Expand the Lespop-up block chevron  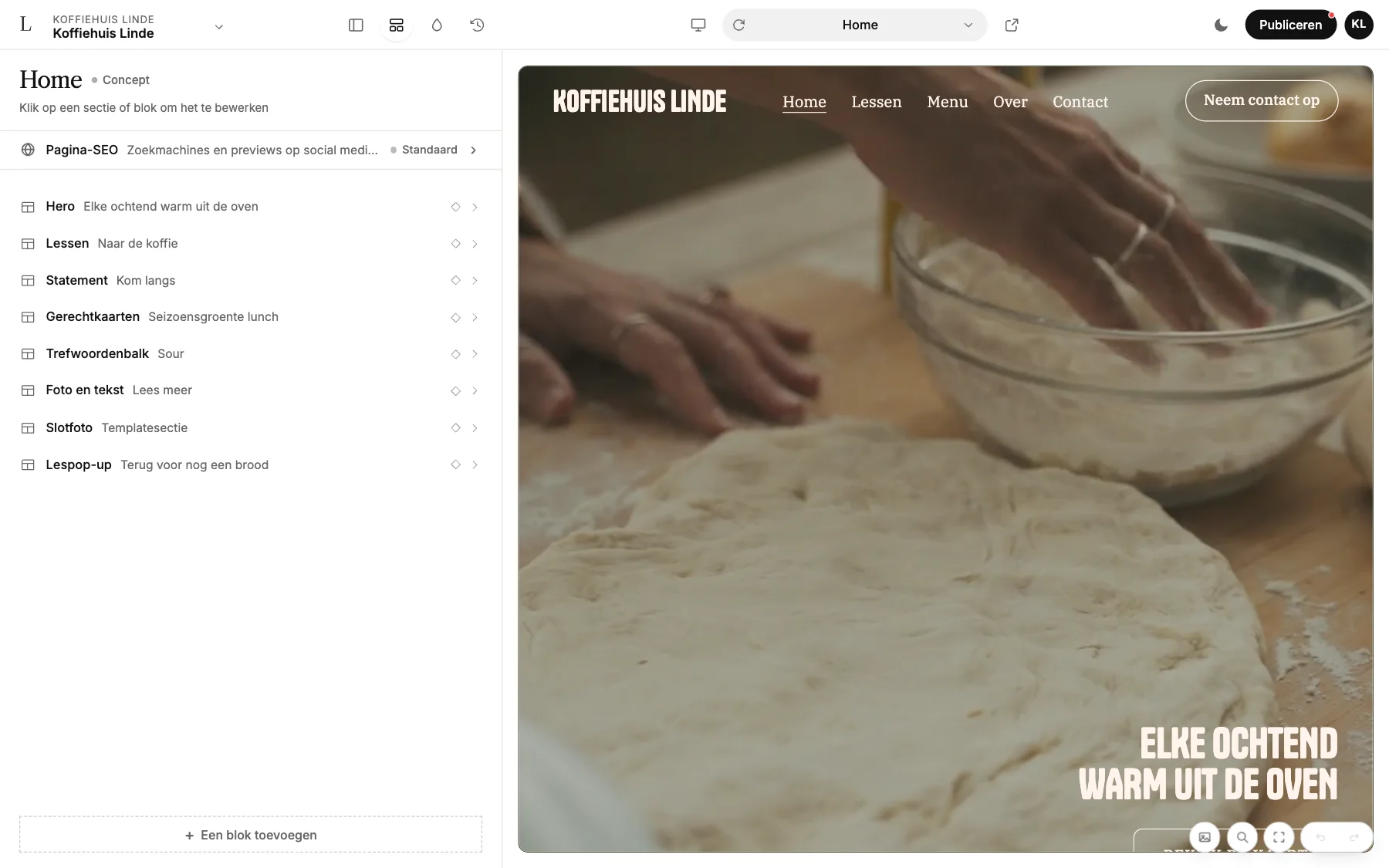[x=475, y=464]
